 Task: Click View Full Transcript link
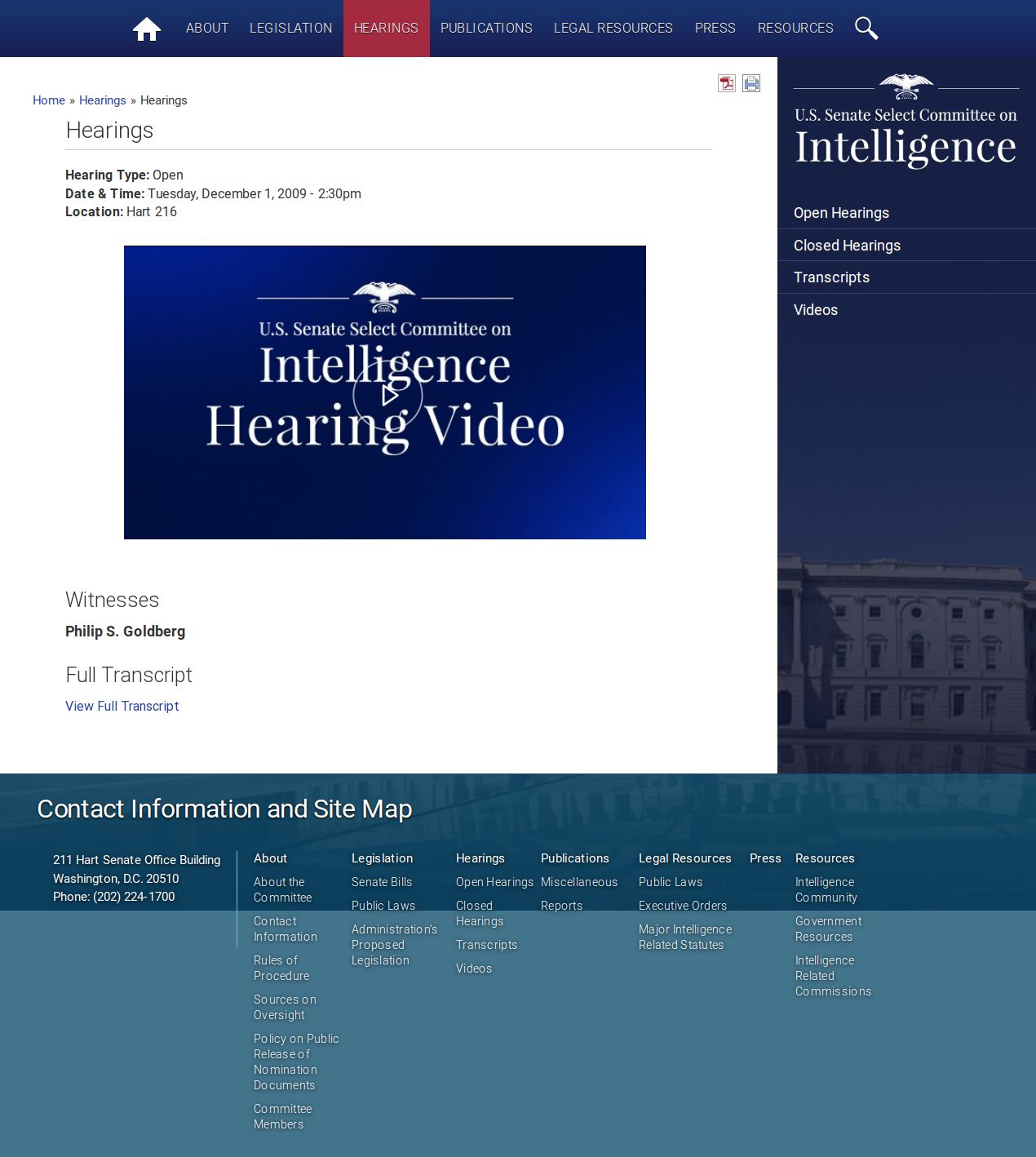122,706
